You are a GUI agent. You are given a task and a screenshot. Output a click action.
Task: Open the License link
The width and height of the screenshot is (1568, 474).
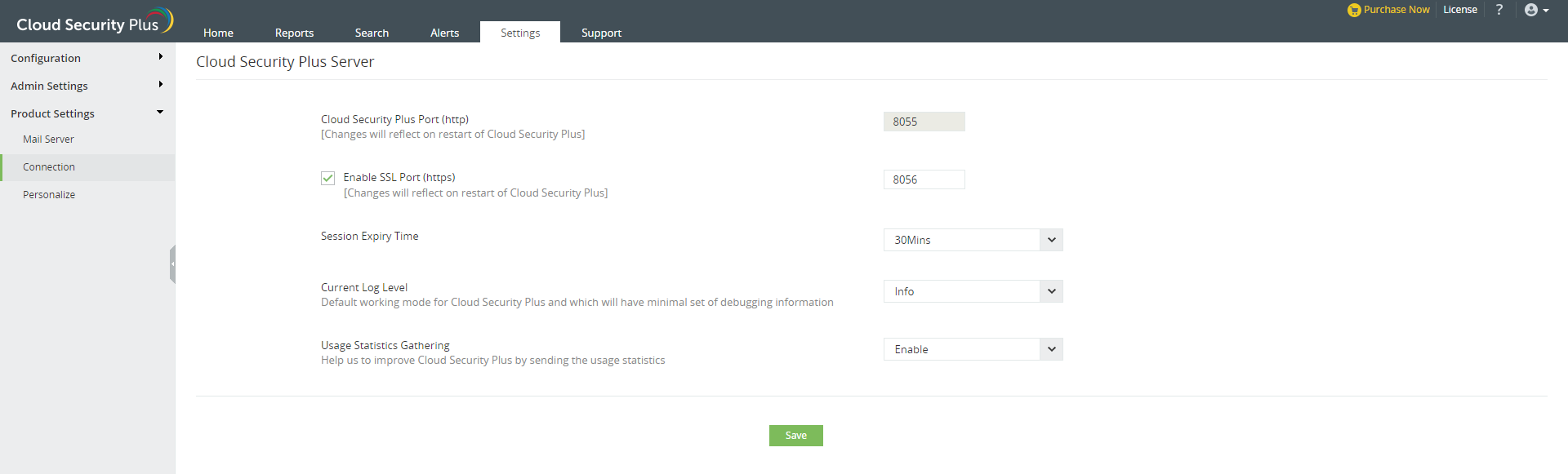[1459, 10]
